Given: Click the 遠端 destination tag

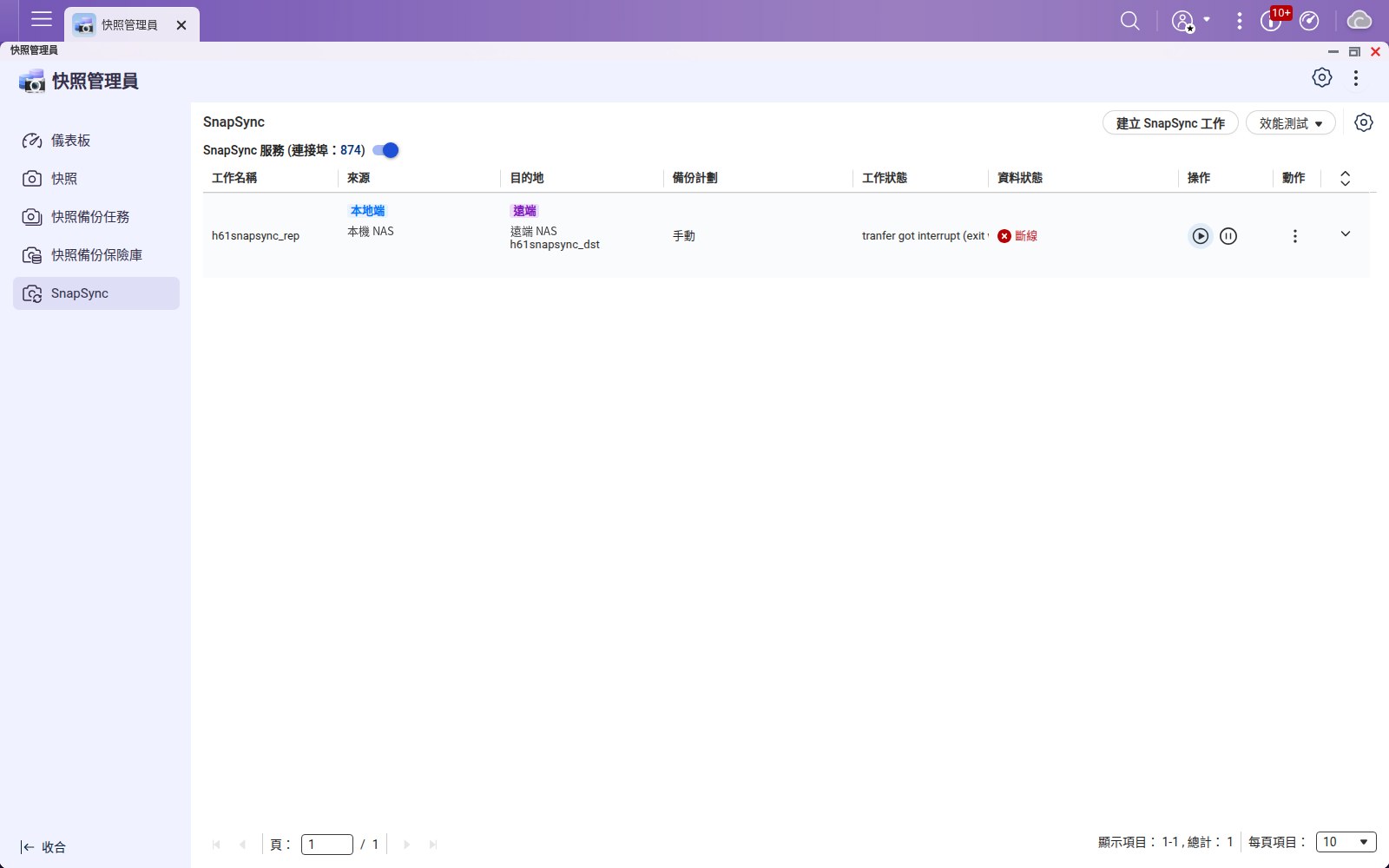Looking at the screenshot, I should coord(524,211).
